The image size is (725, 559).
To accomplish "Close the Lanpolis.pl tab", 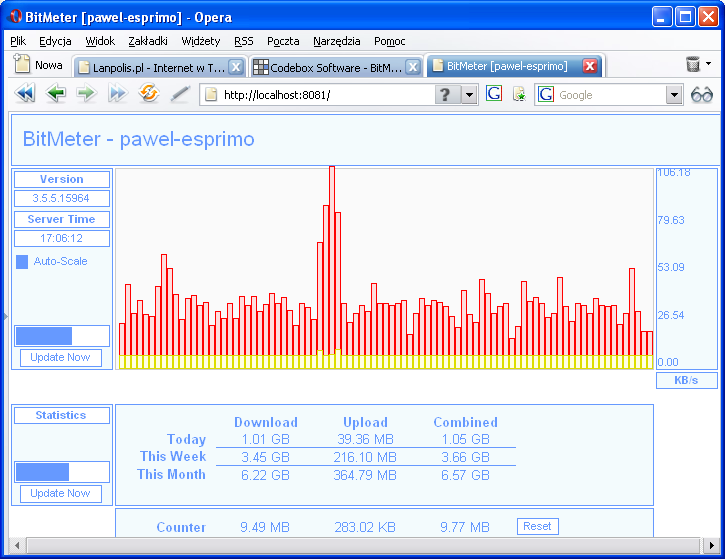I will click(x=236, y=66).
